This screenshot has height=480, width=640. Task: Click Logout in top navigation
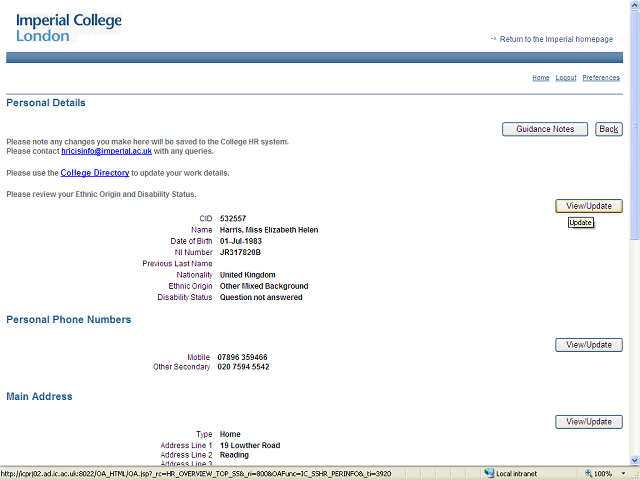point(566,78)
